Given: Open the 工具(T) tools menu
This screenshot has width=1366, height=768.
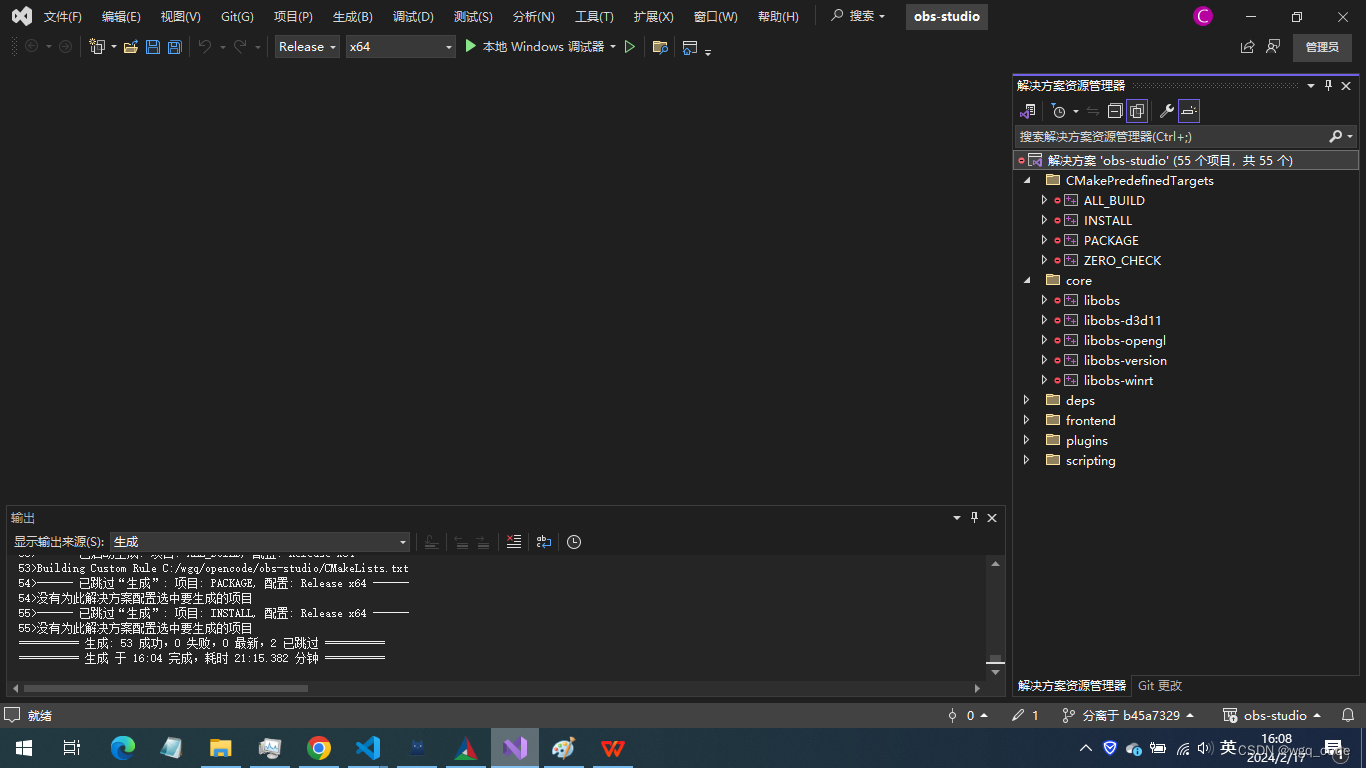Looking at the screenshot, I should [595, 17].
